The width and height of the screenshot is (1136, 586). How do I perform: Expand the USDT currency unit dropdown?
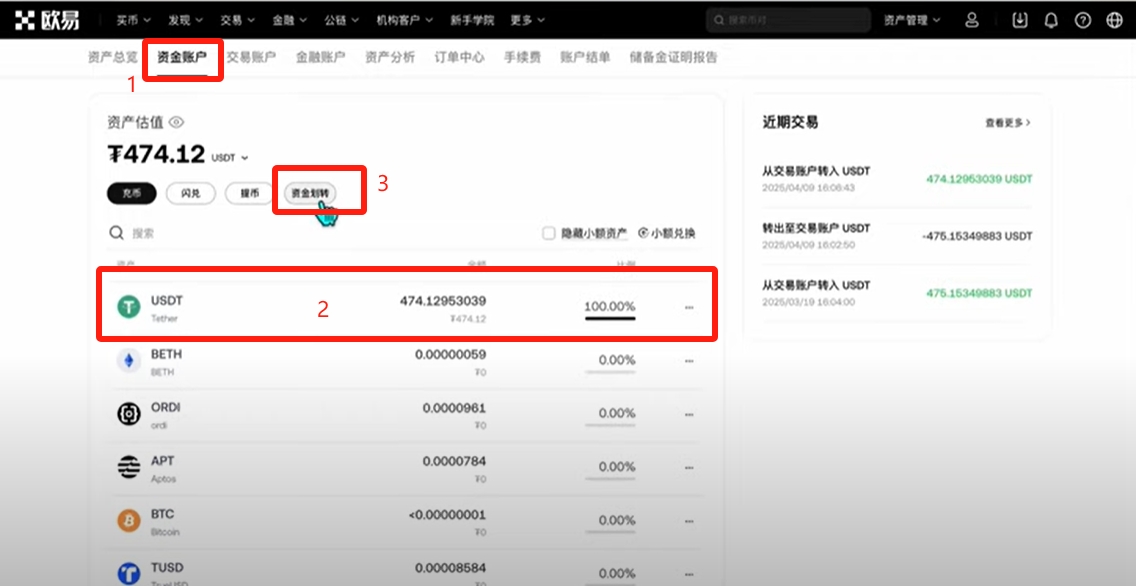(231, 157)
